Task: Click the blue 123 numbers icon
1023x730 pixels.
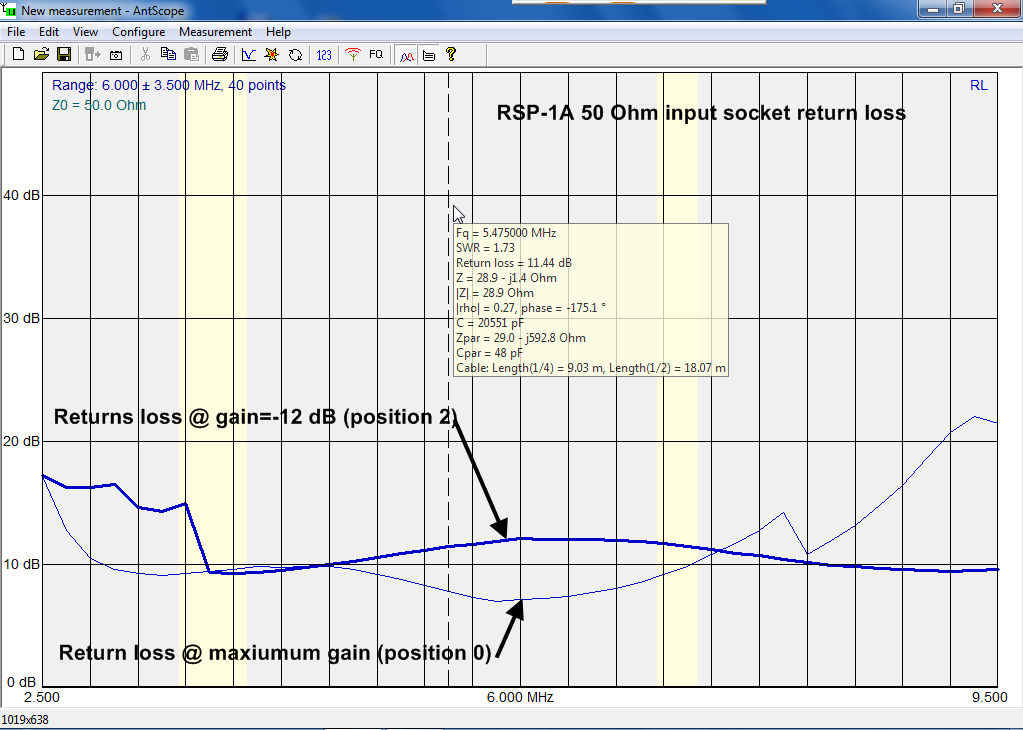Action: pyautogui.click(x=324, y=55)
